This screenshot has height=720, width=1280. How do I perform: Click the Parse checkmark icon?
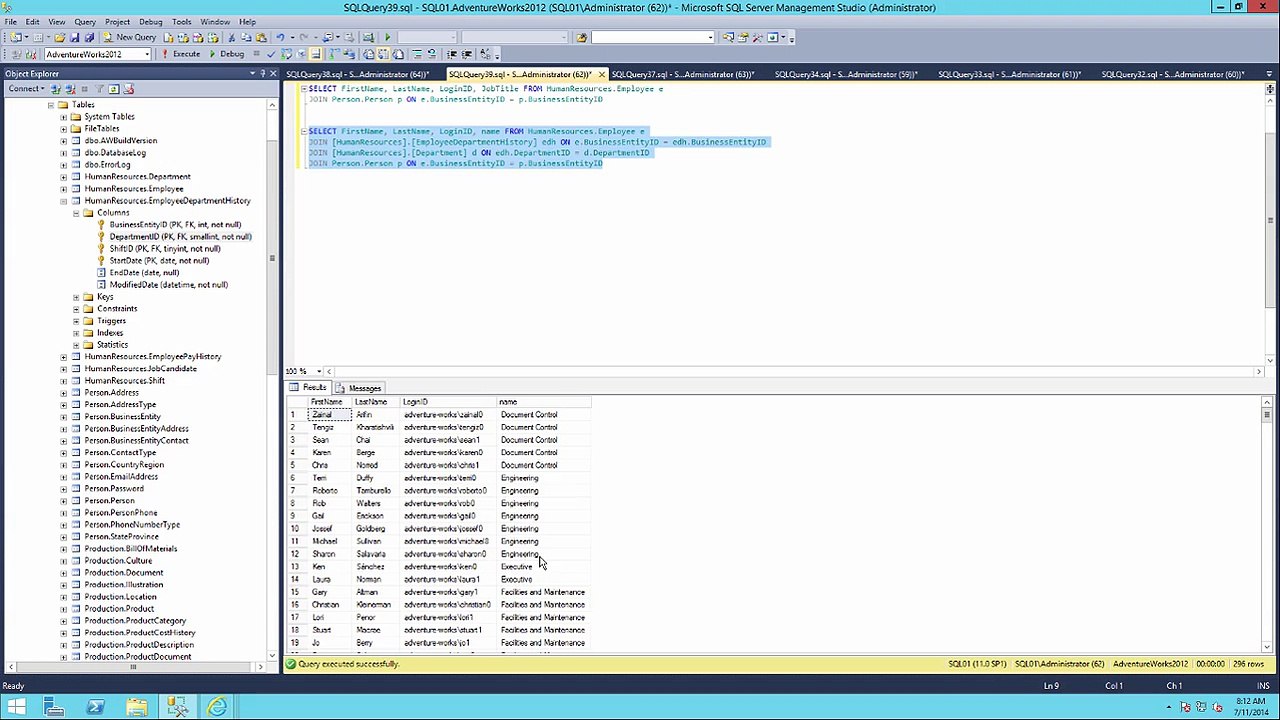271,54
